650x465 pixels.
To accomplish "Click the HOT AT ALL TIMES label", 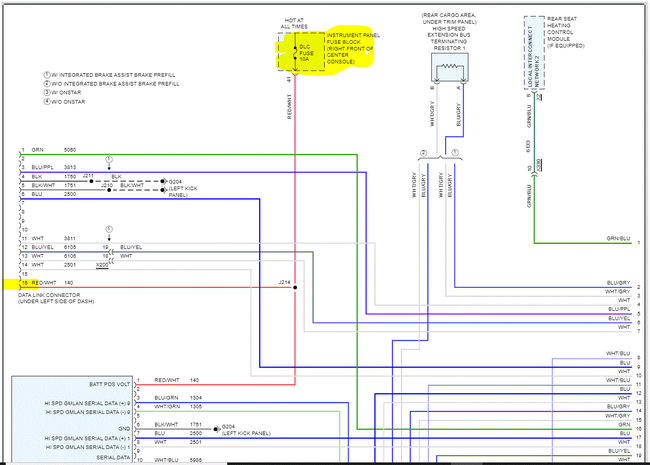I will point(294,23).
